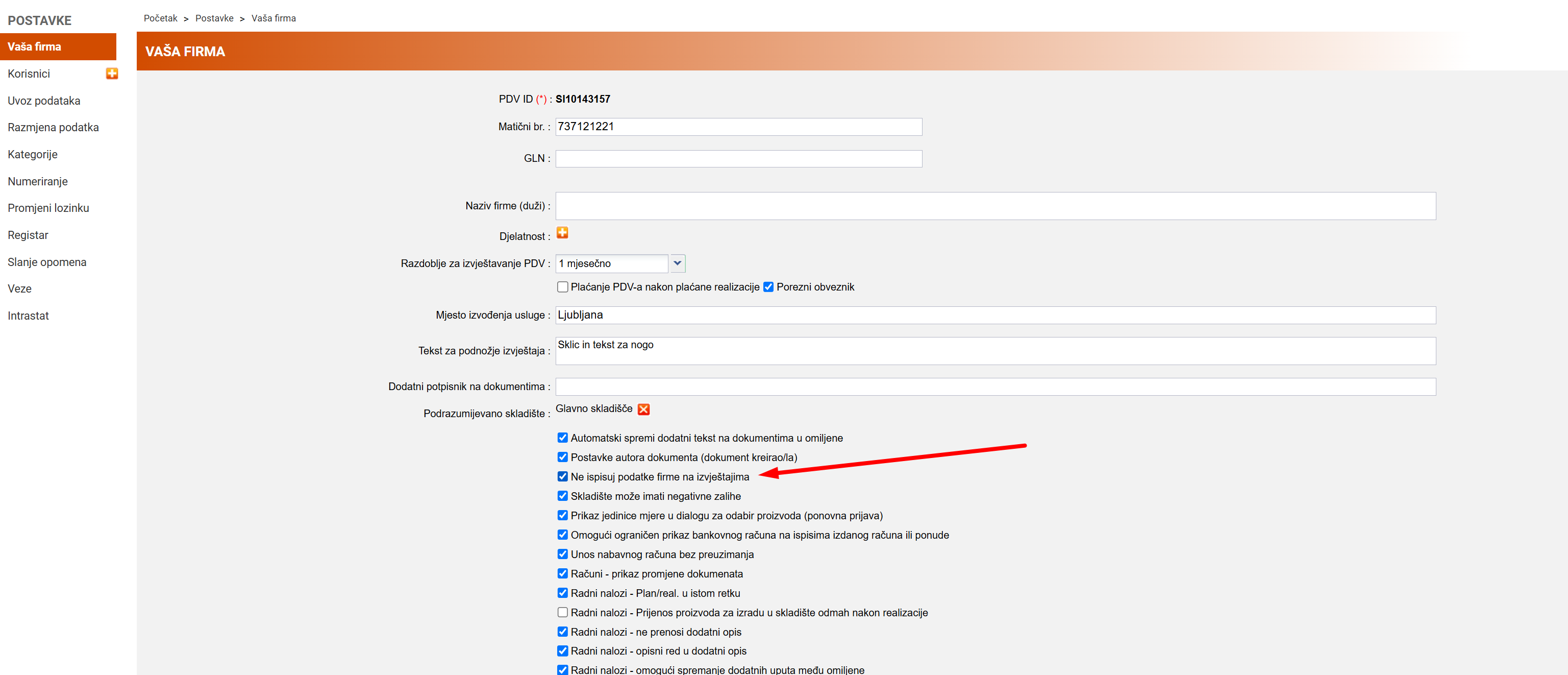
Task: Go to Uvoz podataka in sidebar
Action: (44, 101)
